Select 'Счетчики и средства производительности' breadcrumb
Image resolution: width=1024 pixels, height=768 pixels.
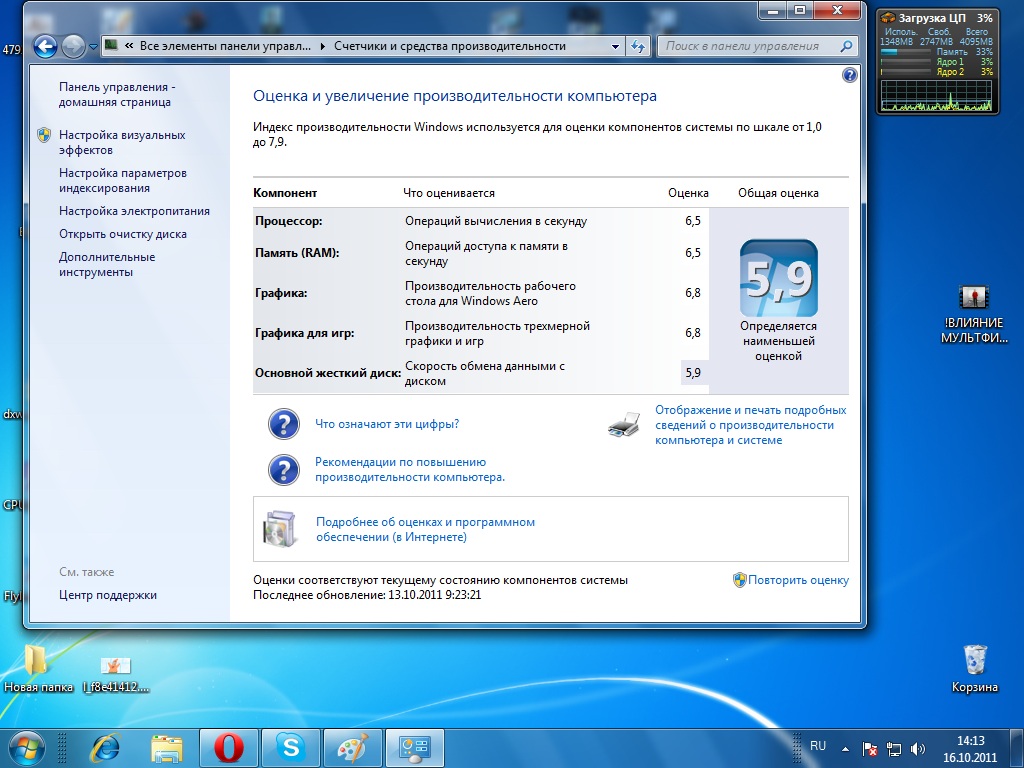(x=450, y=46)
